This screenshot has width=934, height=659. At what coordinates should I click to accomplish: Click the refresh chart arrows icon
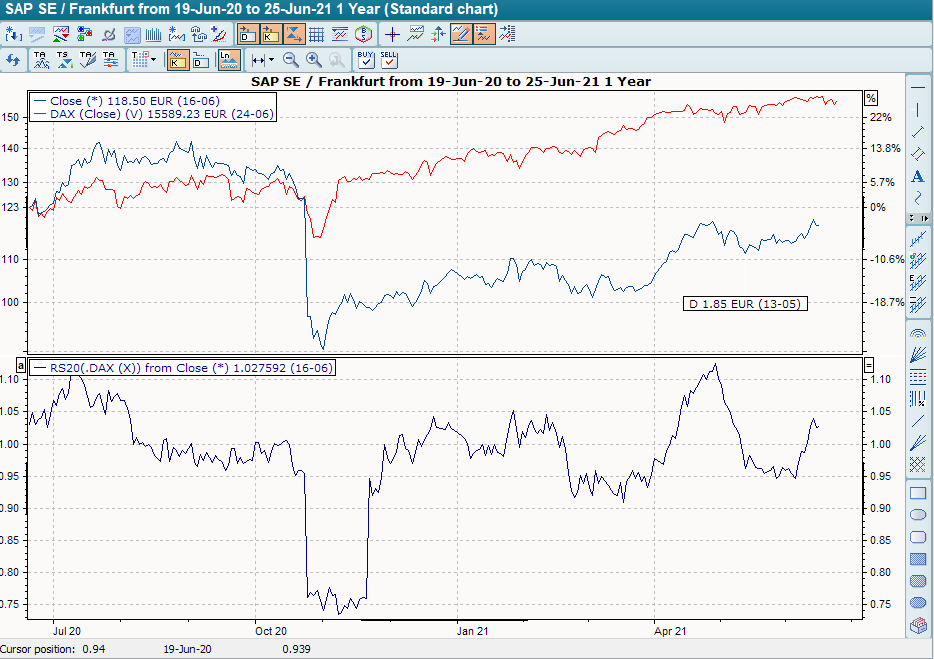point(13,60)
